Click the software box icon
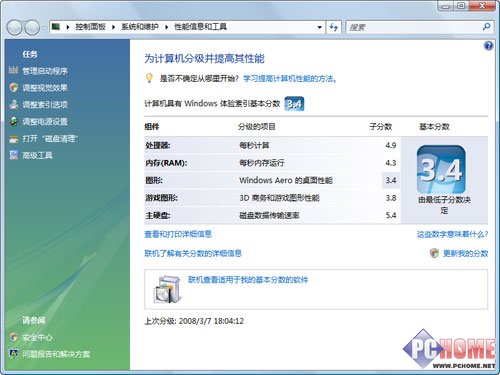 coord(168,289)
